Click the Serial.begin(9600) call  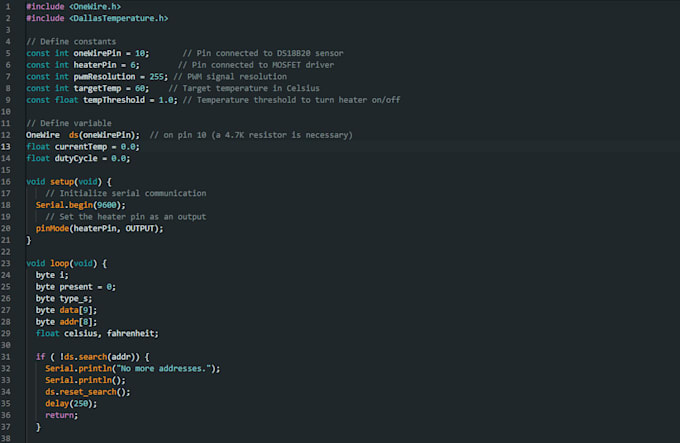pyautogui.click(x=80, y=205)
